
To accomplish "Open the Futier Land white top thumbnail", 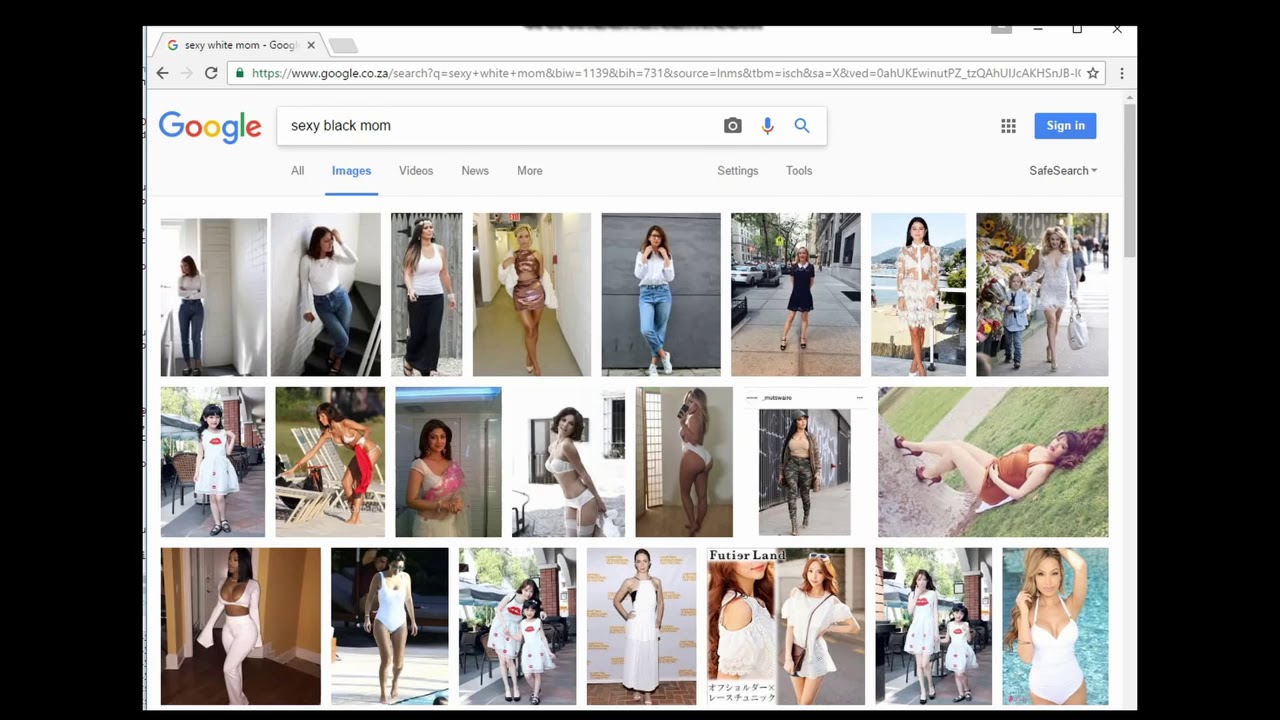I will click(x=786, y=626).
